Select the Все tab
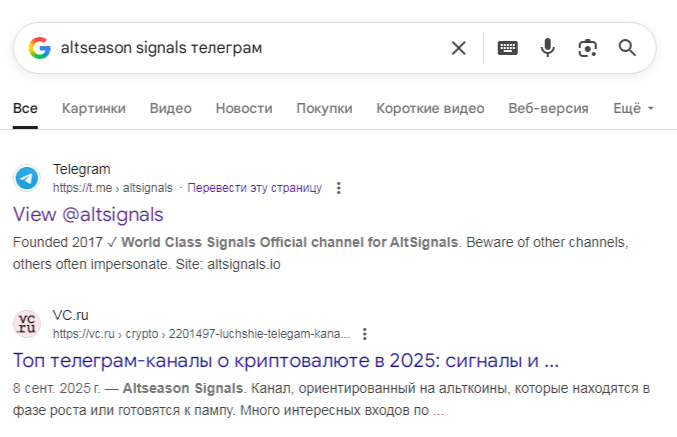677x437 pixels. 25,108
